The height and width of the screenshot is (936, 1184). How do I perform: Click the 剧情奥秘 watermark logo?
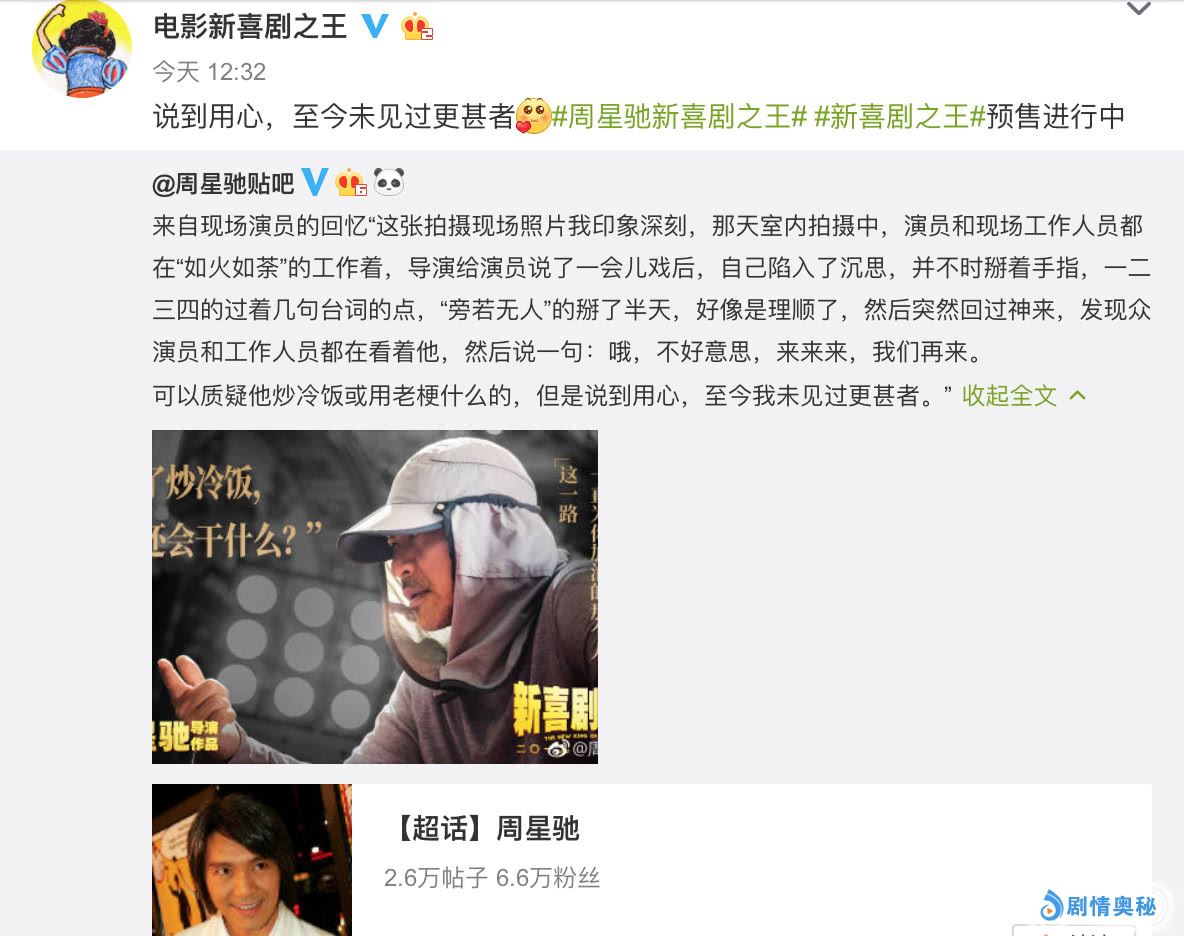tap(1098, 905)
